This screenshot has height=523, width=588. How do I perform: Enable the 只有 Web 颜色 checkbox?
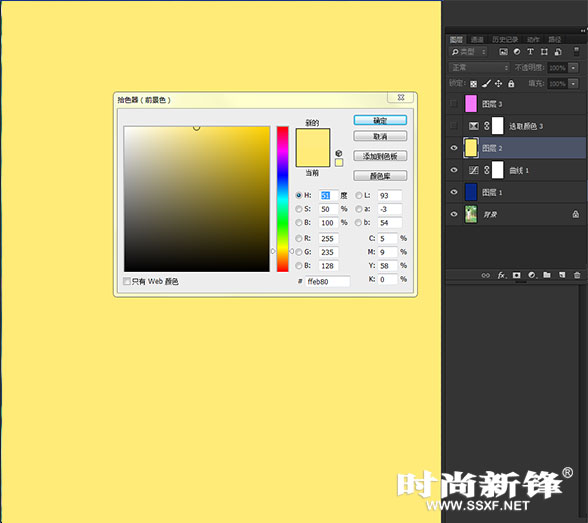[127, 281]
